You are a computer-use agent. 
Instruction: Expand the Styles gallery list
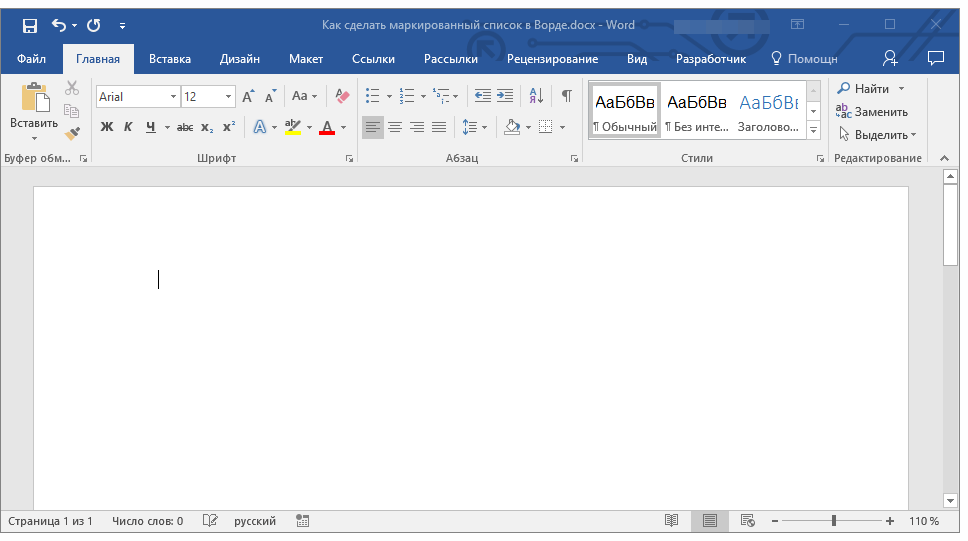pyautogui.click(x=813, y=131)
